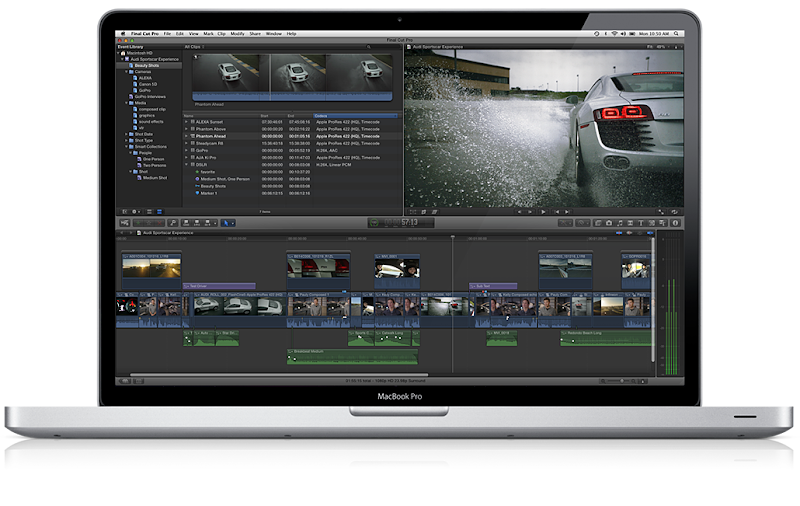
Task: Open the Select tool arrow dropdown
Action: 228,223
